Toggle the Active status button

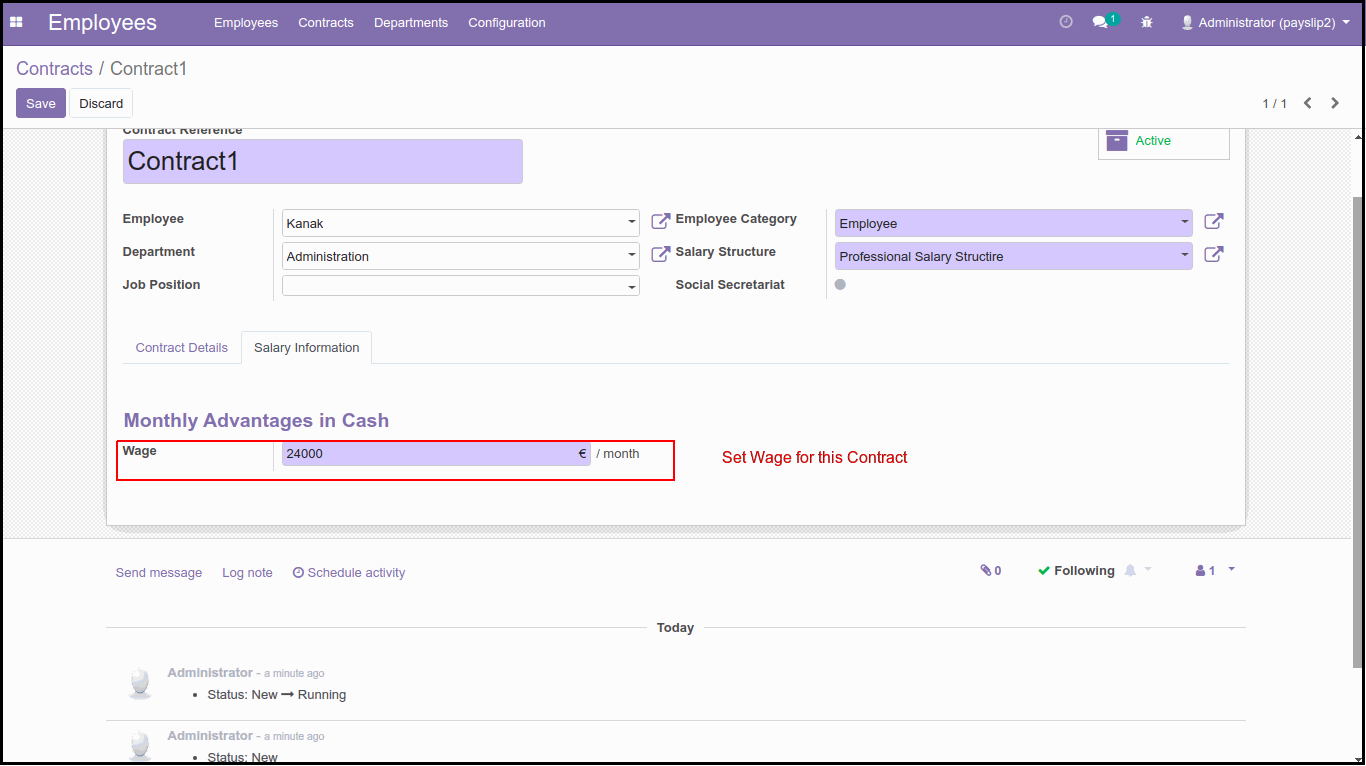1164,141
